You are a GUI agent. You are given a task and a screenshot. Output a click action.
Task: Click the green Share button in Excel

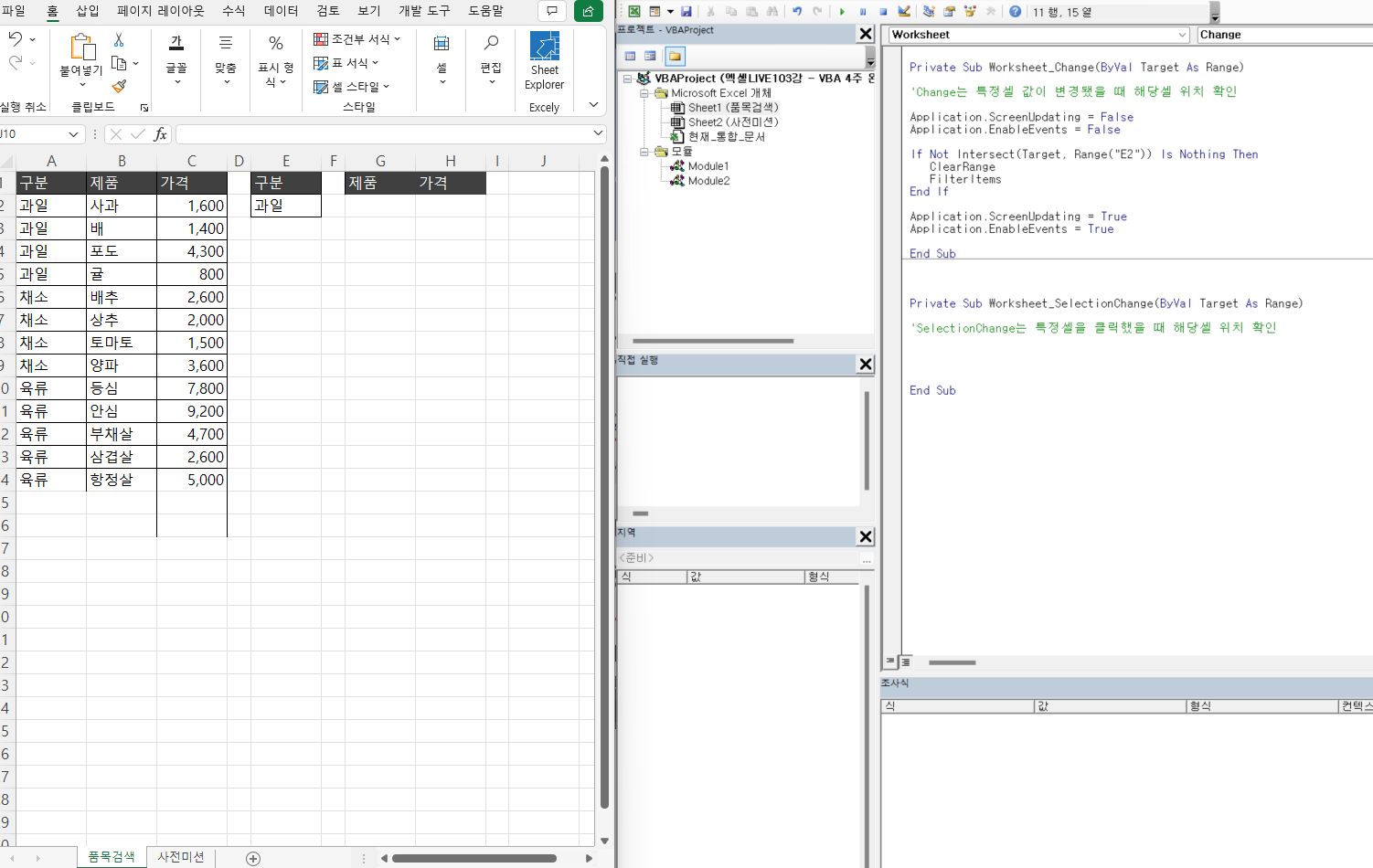(x=588, y=11)
